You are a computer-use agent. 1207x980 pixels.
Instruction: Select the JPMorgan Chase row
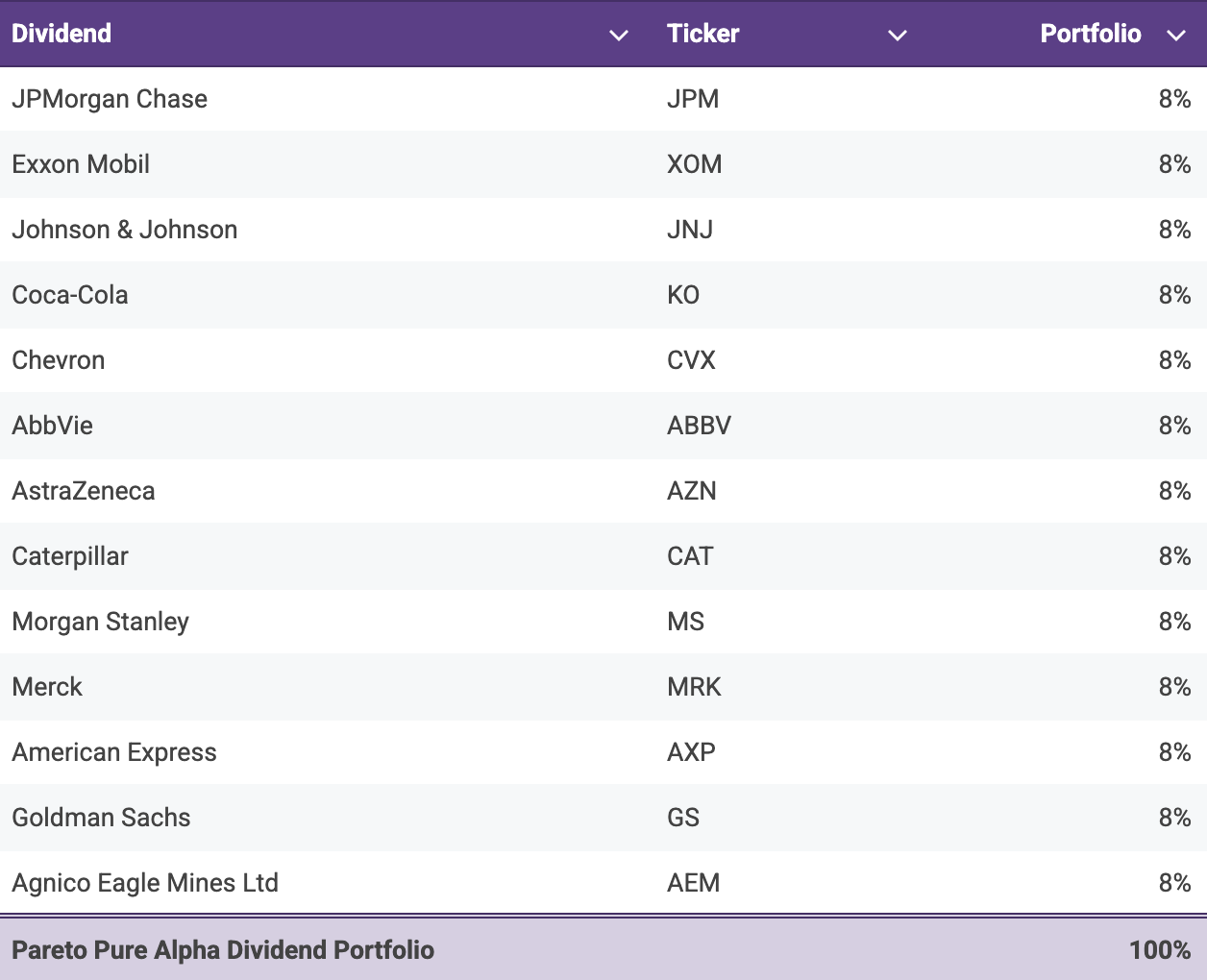tap(110, 99)
